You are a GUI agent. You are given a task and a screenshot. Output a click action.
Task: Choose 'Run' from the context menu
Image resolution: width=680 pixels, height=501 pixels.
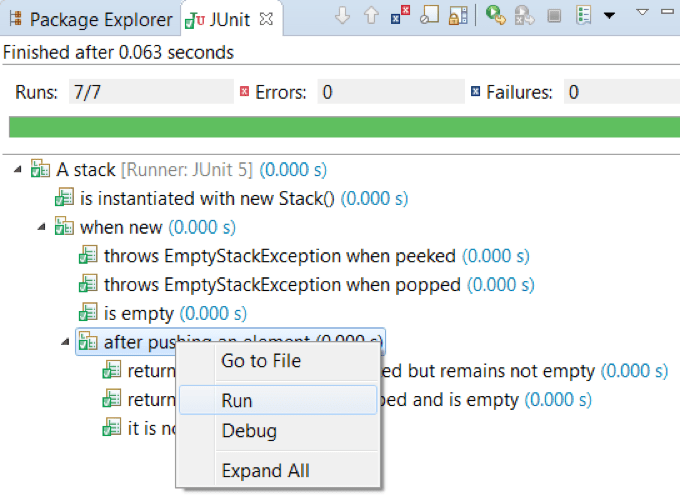[278, 400]
